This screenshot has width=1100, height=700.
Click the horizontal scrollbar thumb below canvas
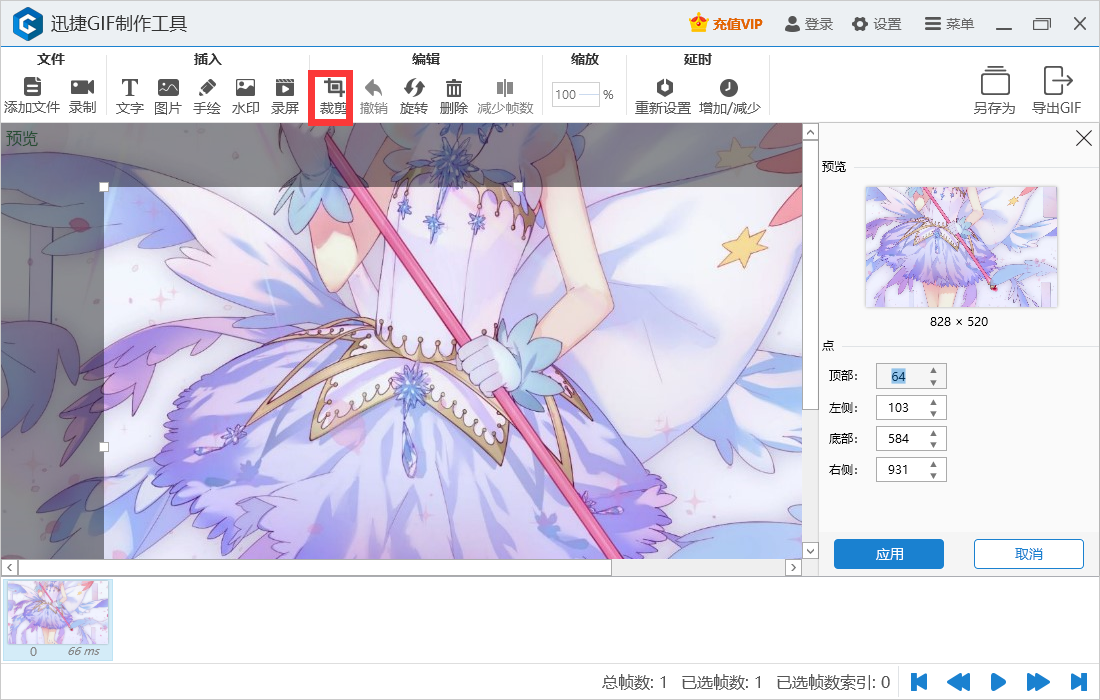pos(315,567)
